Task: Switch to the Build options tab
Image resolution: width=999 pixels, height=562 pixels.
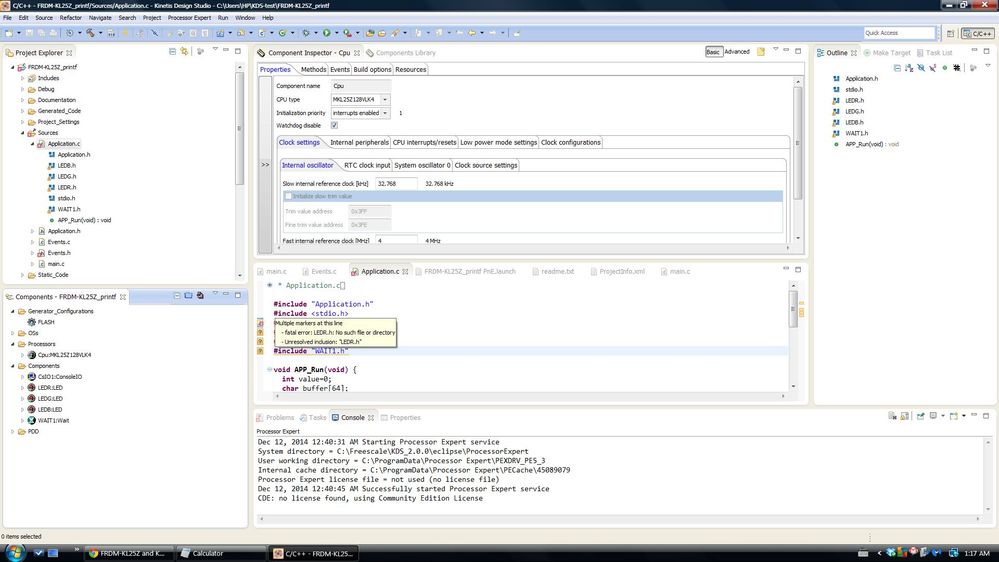Action: (x=371, y=69)
